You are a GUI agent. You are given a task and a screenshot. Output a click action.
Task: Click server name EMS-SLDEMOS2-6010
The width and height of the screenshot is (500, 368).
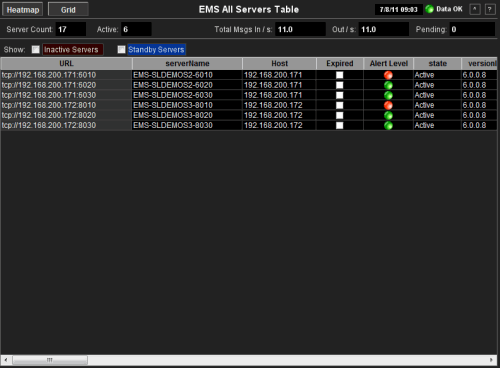[187, 75]
